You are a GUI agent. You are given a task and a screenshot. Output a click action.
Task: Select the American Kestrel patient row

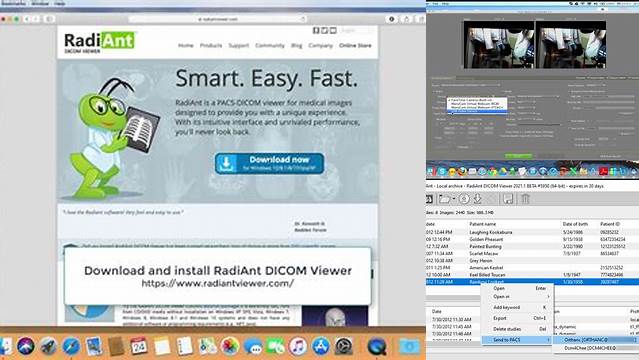coord(532,267)
